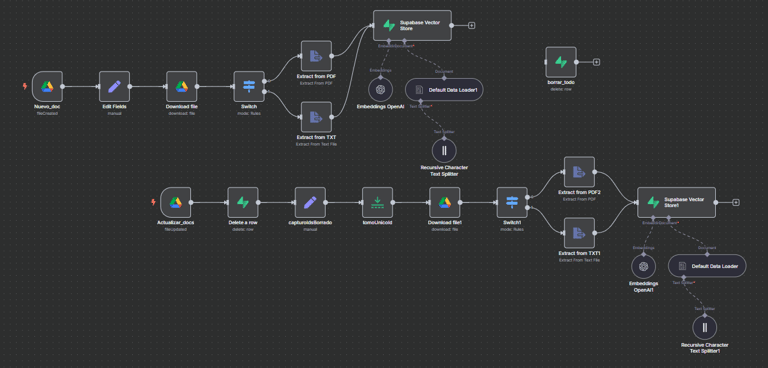Viewport: 768px width, 368px height.
Task: Click the 'borrar_todo' label text
Action: tap(561, 82)
